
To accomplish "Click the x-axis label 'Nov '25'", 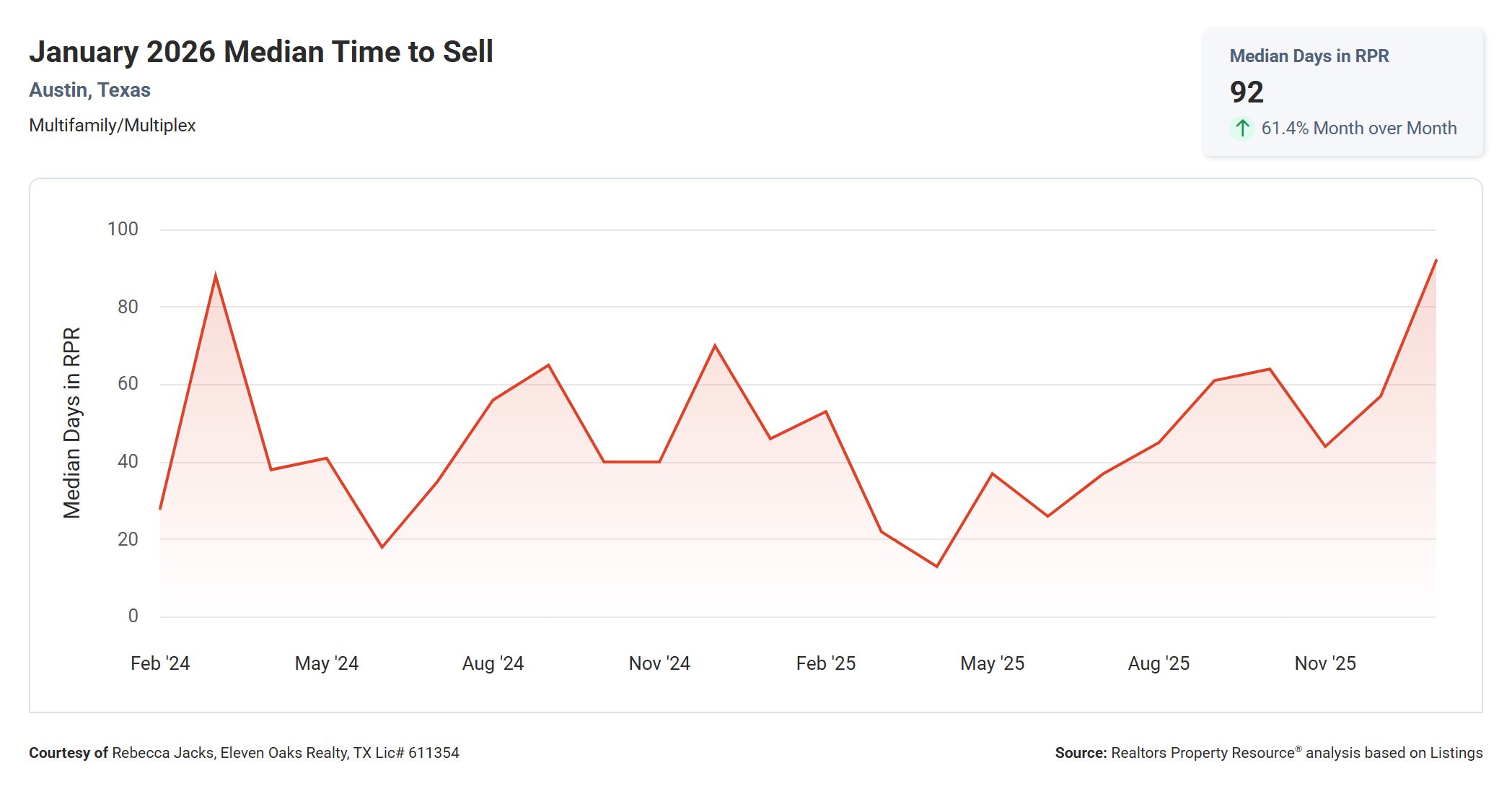I will pos(1325,663).
